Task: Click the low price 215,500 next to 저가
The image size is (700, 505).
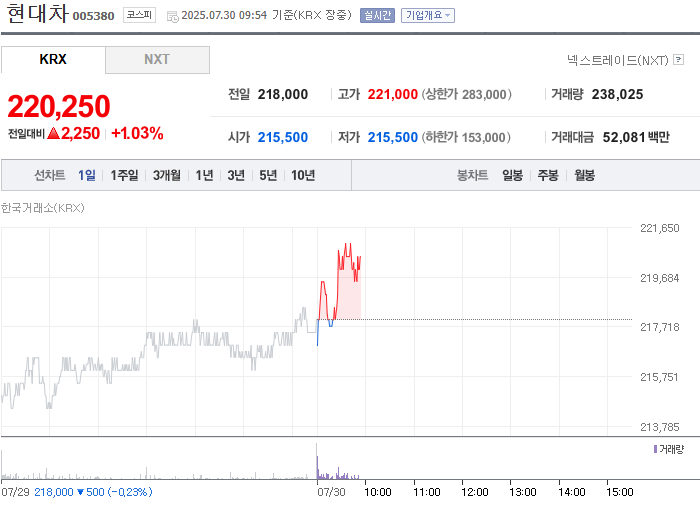Action: coord(392,137)
